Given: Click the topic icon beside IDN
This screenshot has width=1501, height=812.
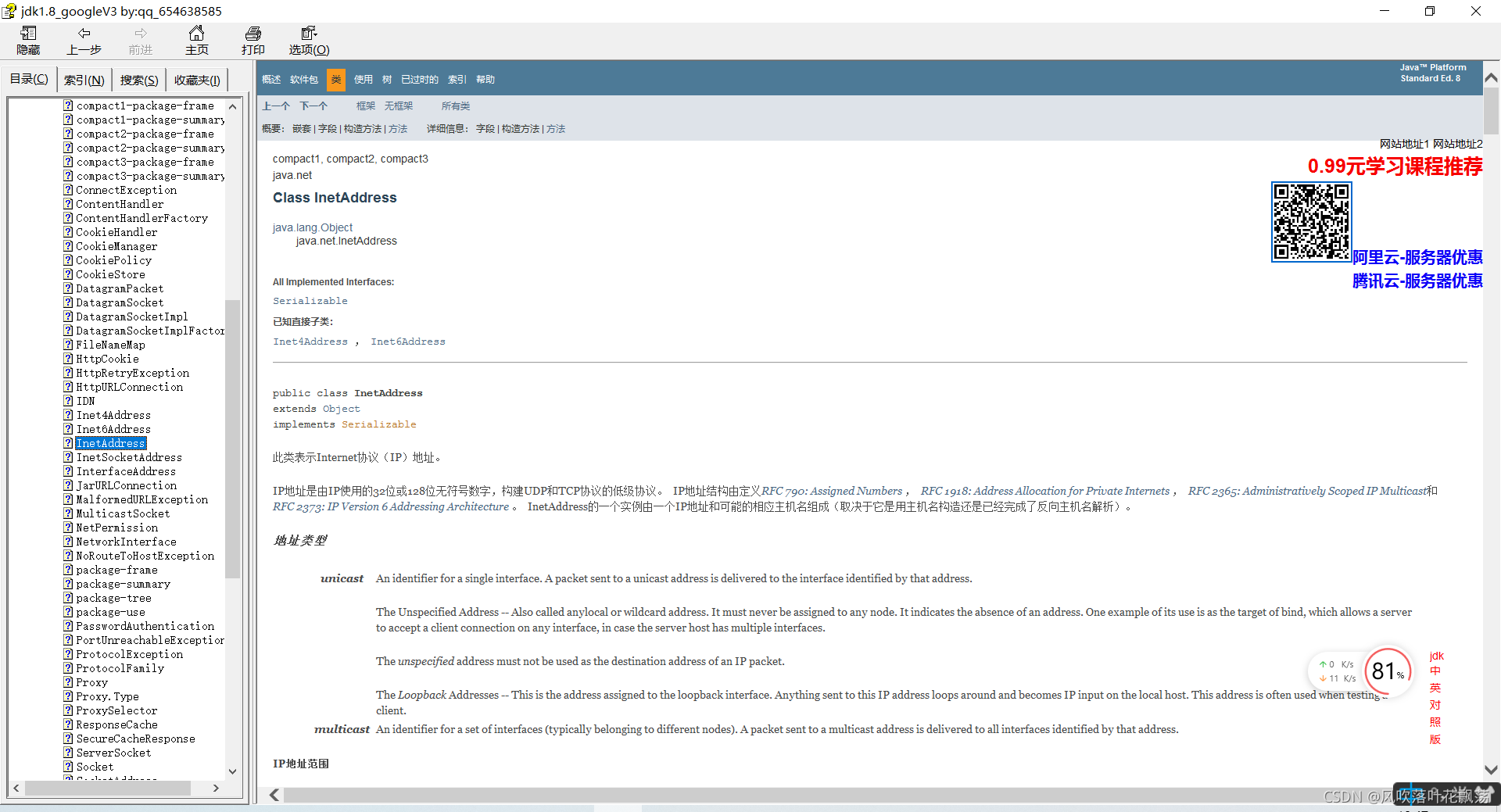Looking at the screenshot, I should pyautogui.click(x=69, y=401).
